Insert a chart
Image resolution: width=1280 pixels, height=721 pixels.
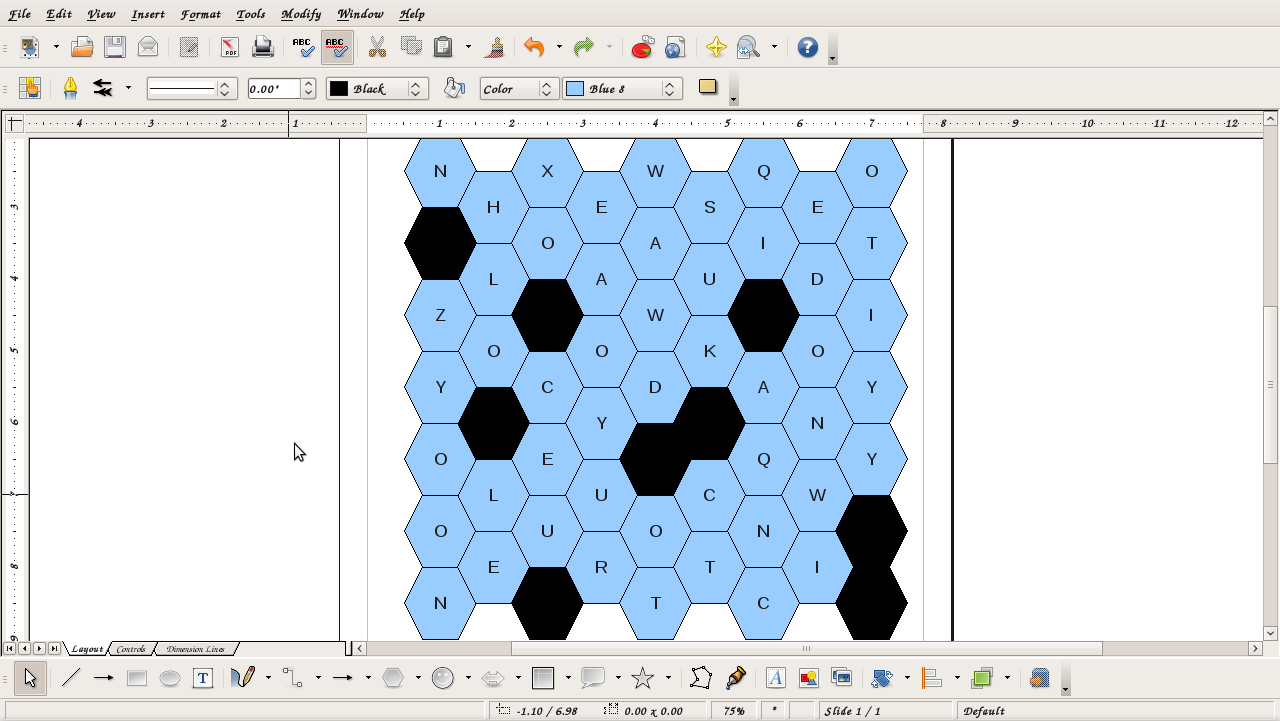tap(642, 47)
